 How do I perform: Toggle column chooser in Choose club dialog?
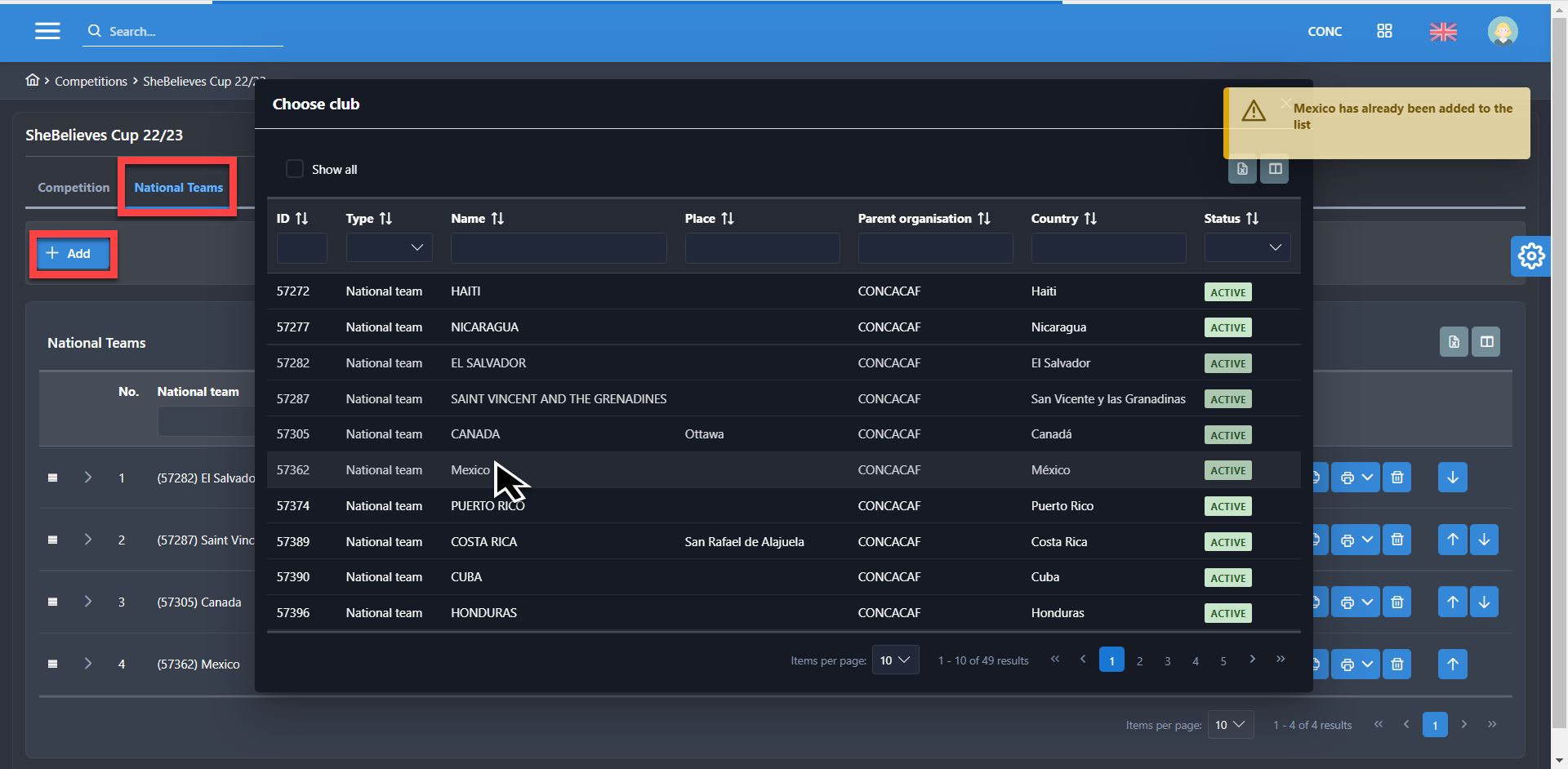1275,169
